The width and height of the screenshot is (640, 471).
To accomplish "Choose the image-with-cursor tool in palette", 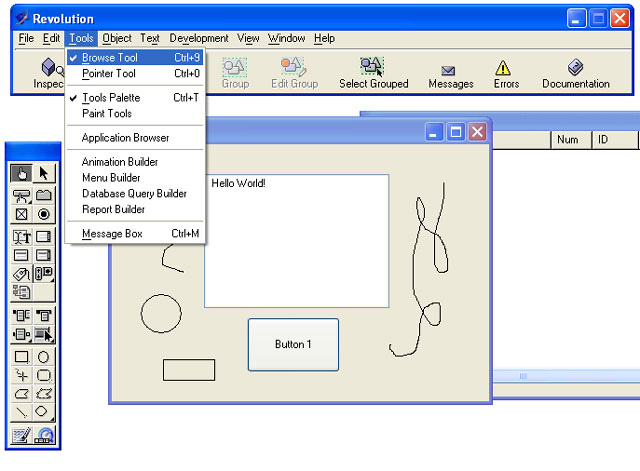I will click(44, 335).
